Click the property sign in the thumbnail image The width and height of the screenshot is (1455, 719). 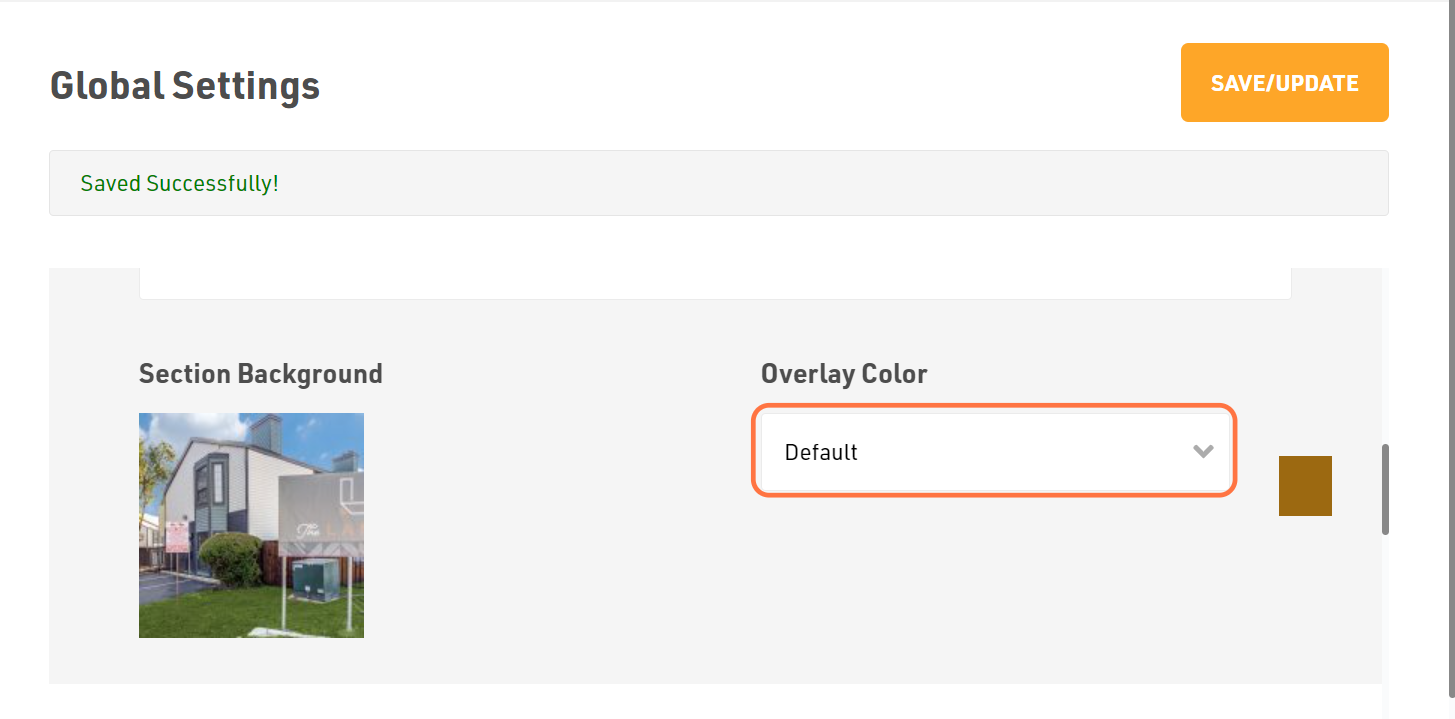(322, 515)
